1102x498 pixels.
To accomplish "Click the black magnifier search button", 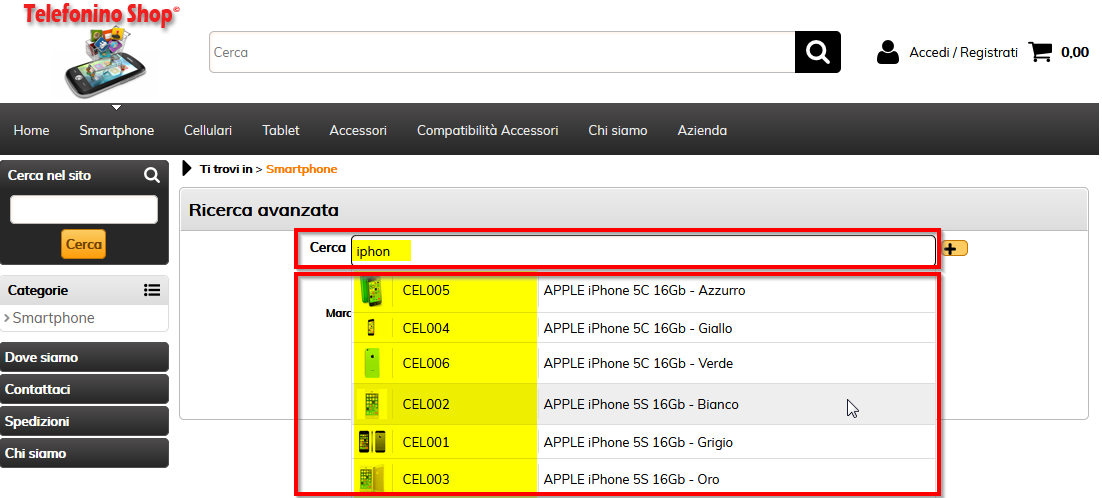I will point(817,52).
